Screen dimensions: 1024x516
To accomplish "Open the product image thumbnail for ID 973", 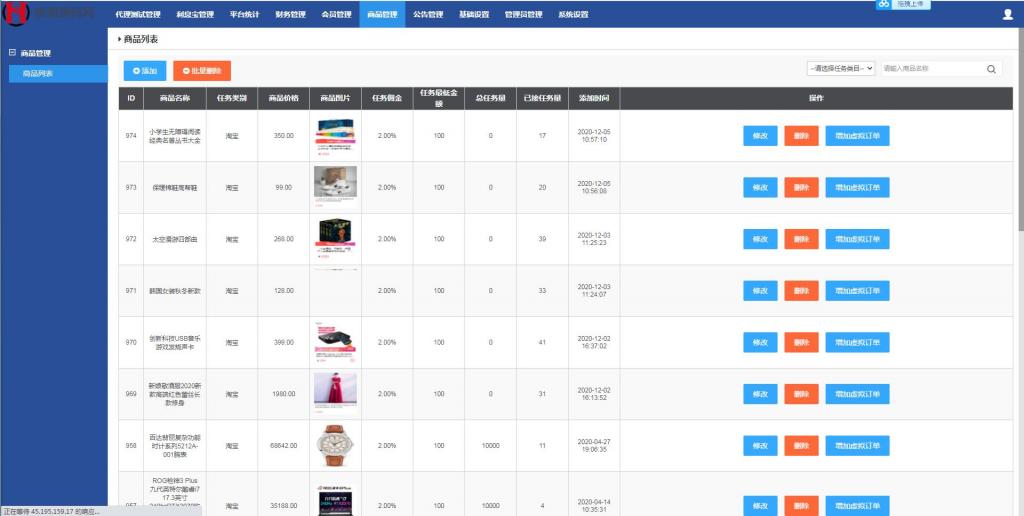I will pyautogui.click(x=335, y=187).
